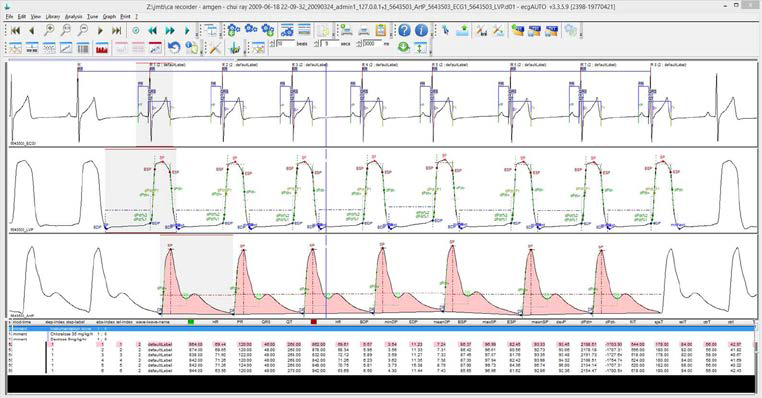Click the green round download arrow icon
This screenshot has height=398, width=762.
(x=403, y=47)
